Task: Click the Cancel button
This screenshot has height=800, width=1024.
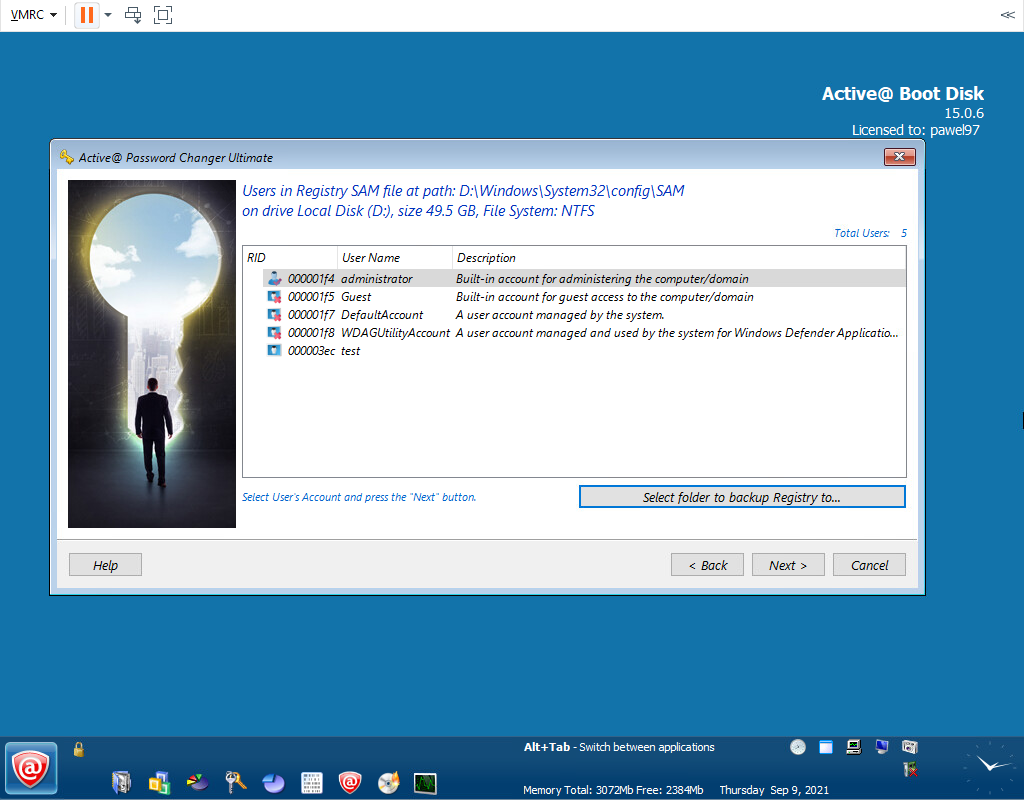Action: (869, 565)
